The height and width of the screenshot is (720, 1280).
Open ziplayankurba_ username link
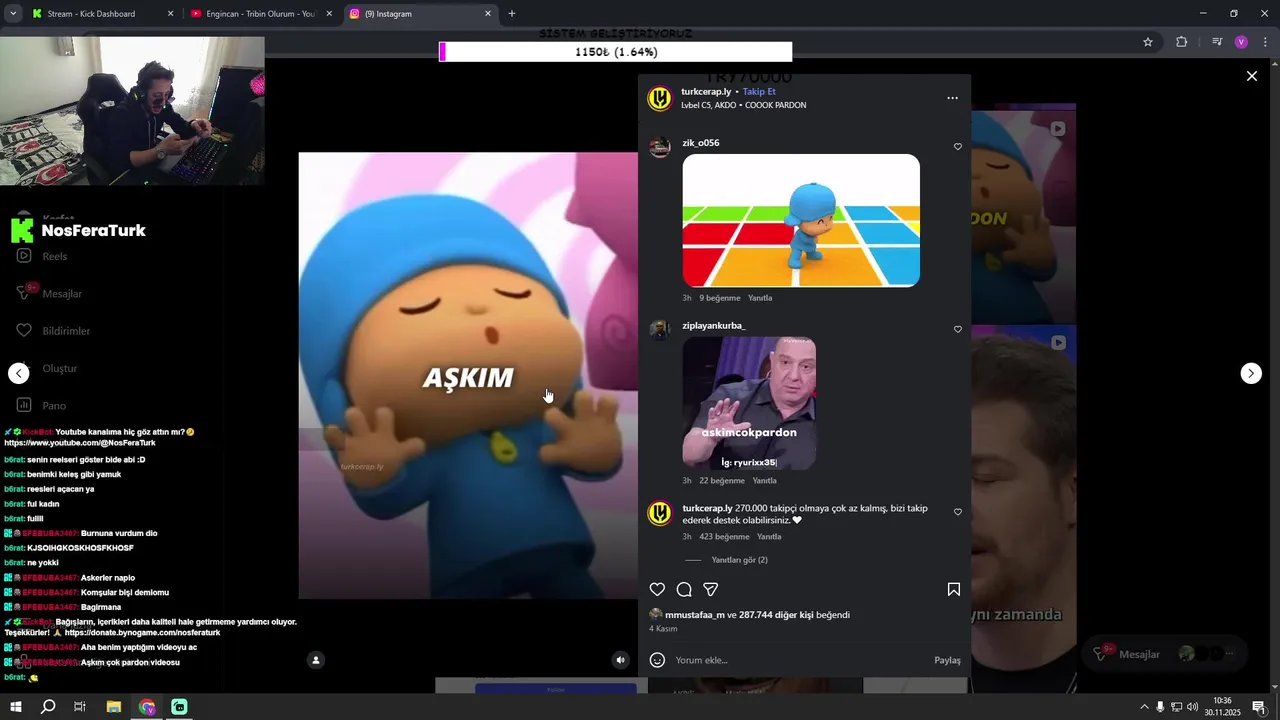point(713,326)
